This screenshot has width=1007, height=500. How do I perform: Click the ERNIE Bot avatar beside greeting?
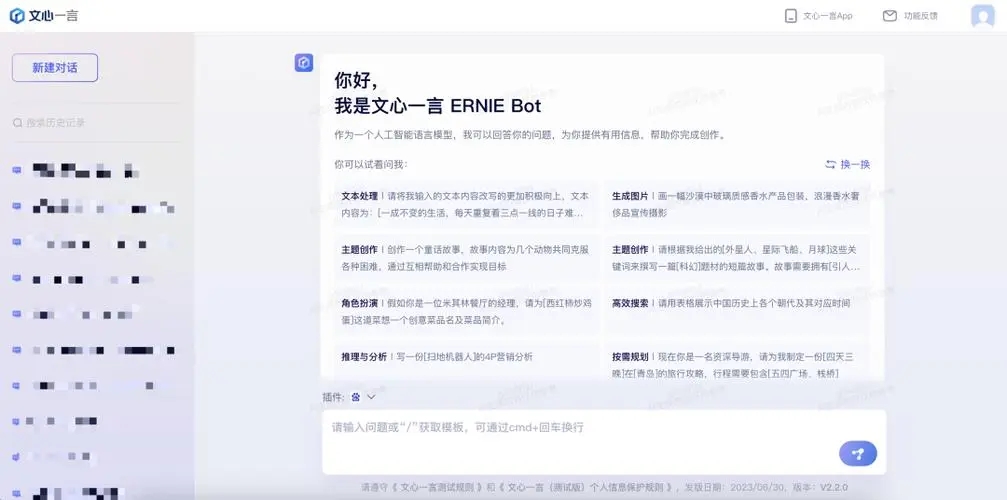pos(304,63)
